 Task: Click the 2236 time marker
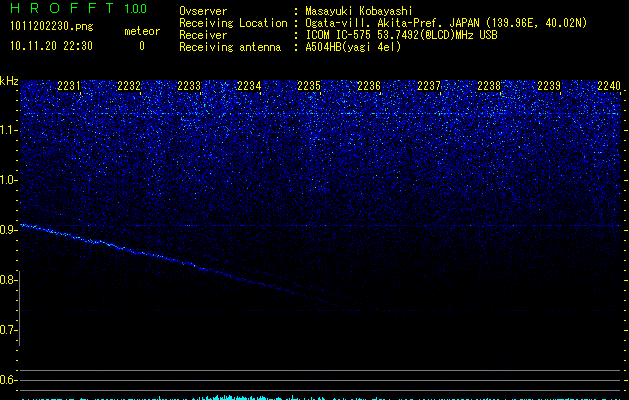pyautogui.click(x=369, y=86)
